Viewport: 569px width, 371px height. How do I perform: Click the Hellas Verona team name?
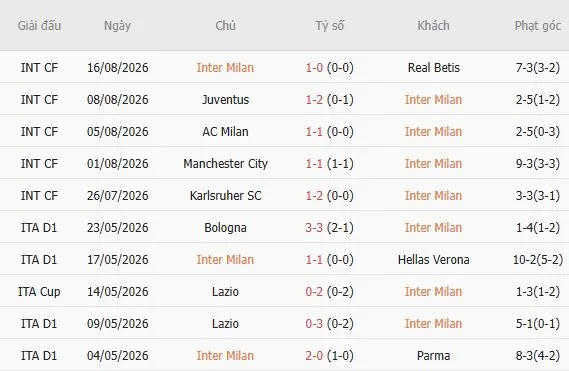click(434, 260)
